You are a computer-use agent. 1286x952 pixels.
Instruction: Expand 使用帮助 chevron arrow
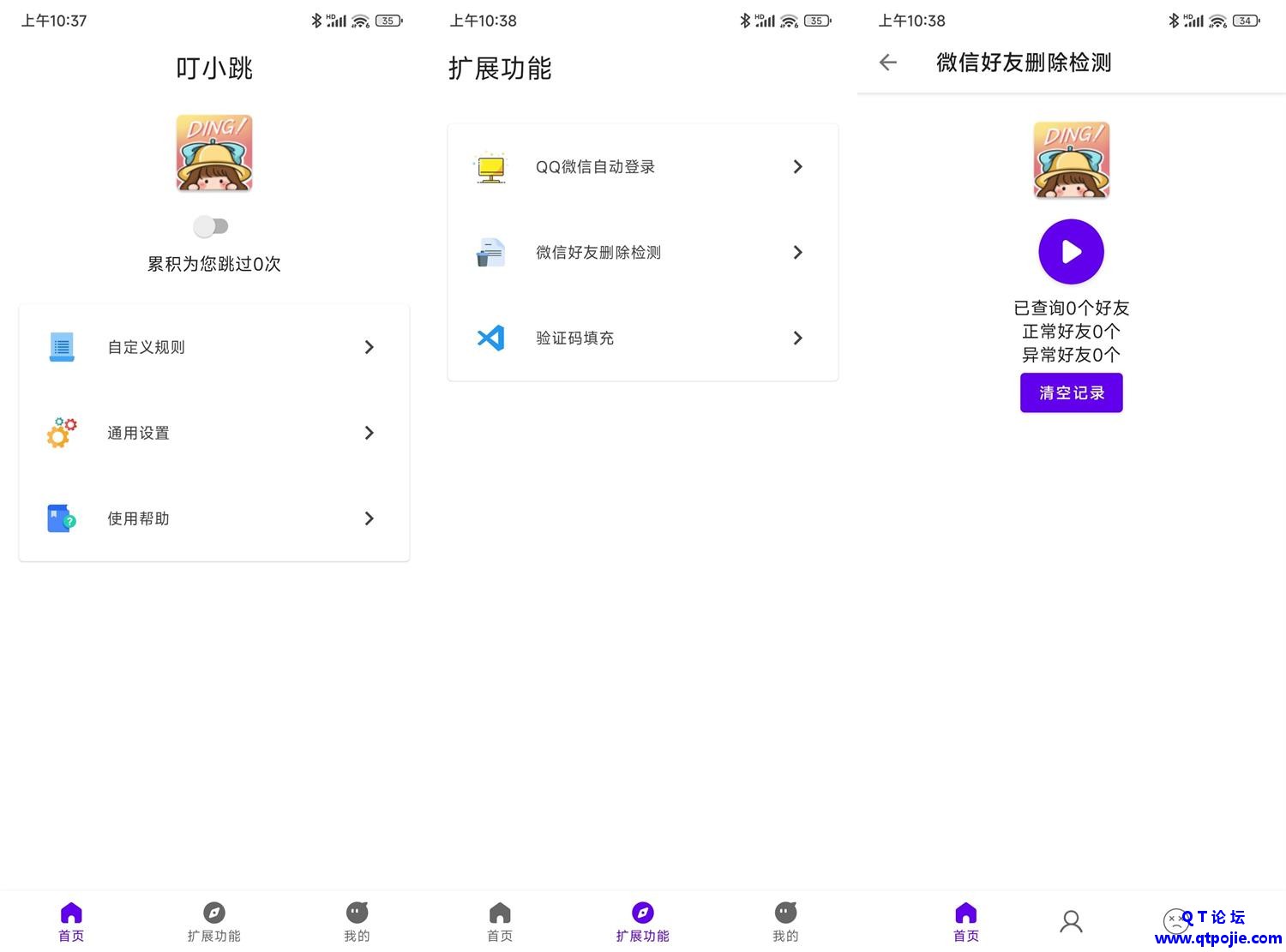click(x=370, y=518)
